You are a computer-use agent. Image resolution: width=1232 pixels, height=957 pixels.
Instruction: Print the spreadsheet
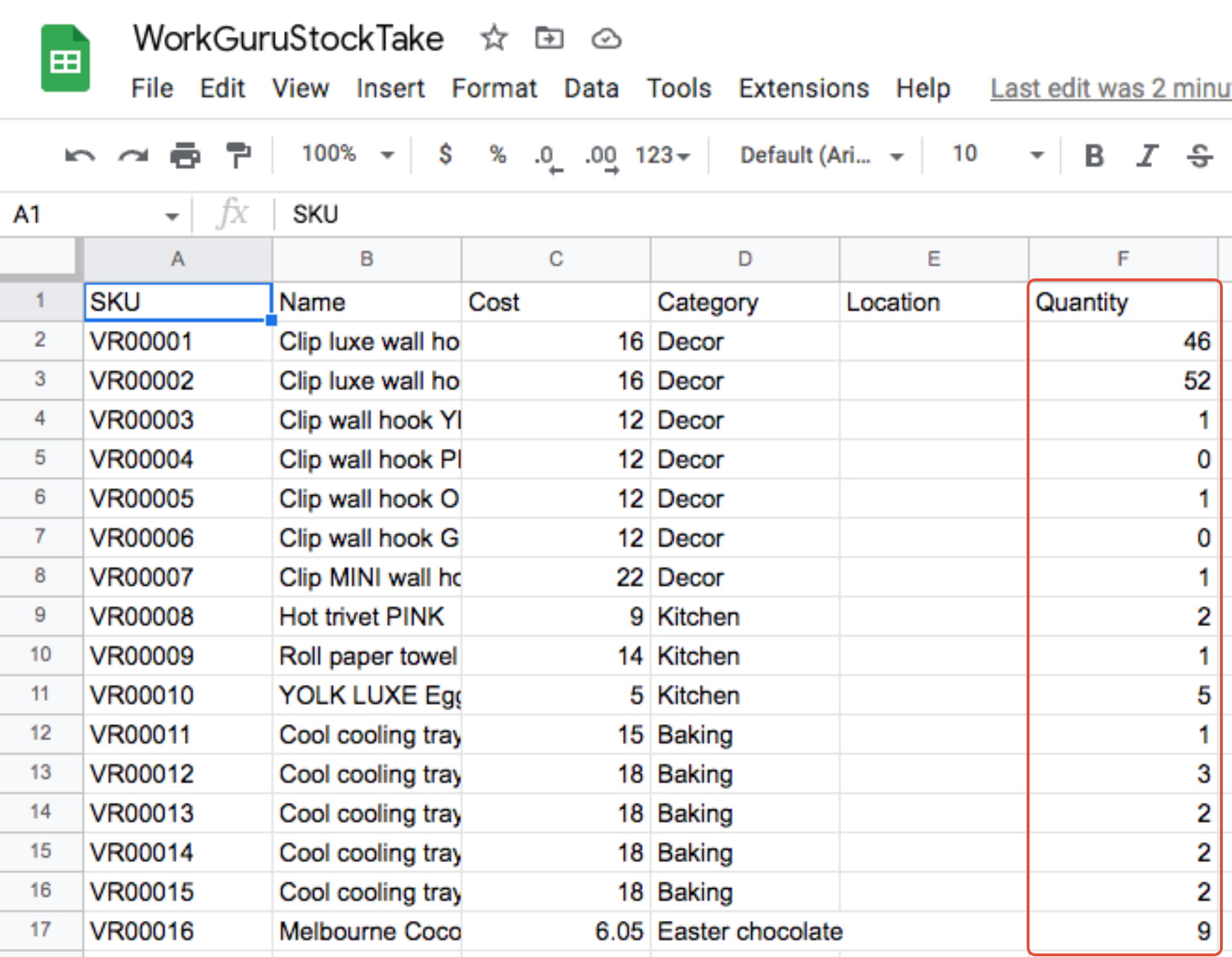coord(186,155)
